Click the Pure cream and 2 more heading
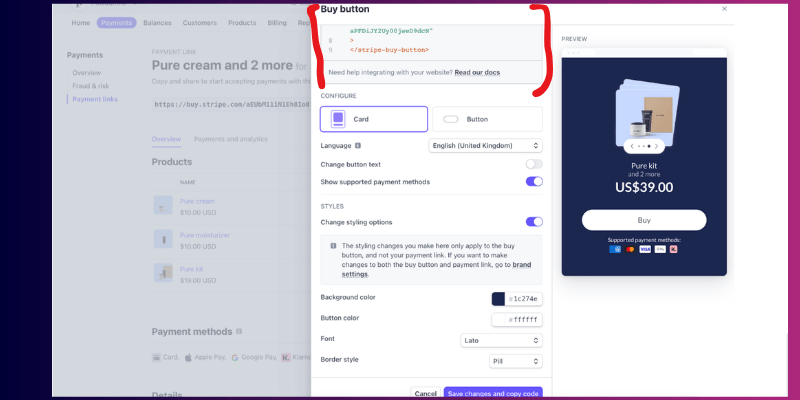 pyautogui.click(x=222, y=65)
